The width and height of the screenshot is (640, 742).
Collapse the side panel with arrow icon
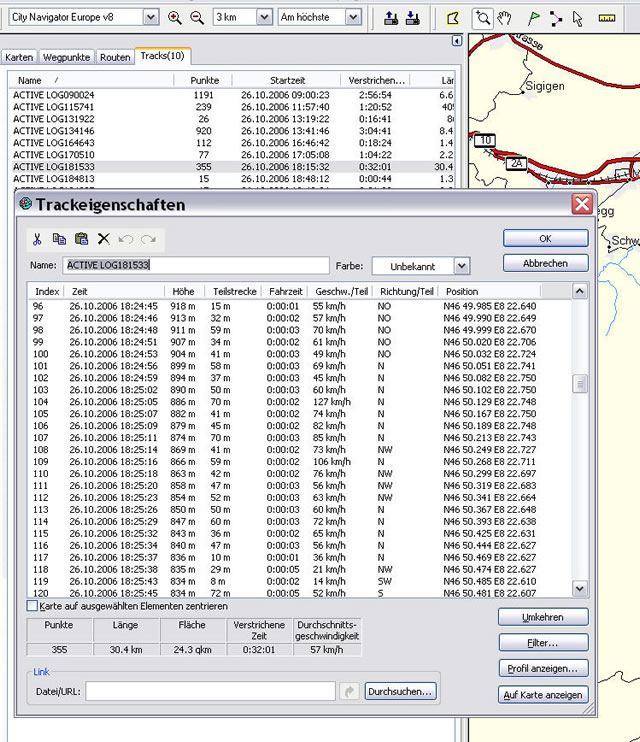(x=456, y=41)
